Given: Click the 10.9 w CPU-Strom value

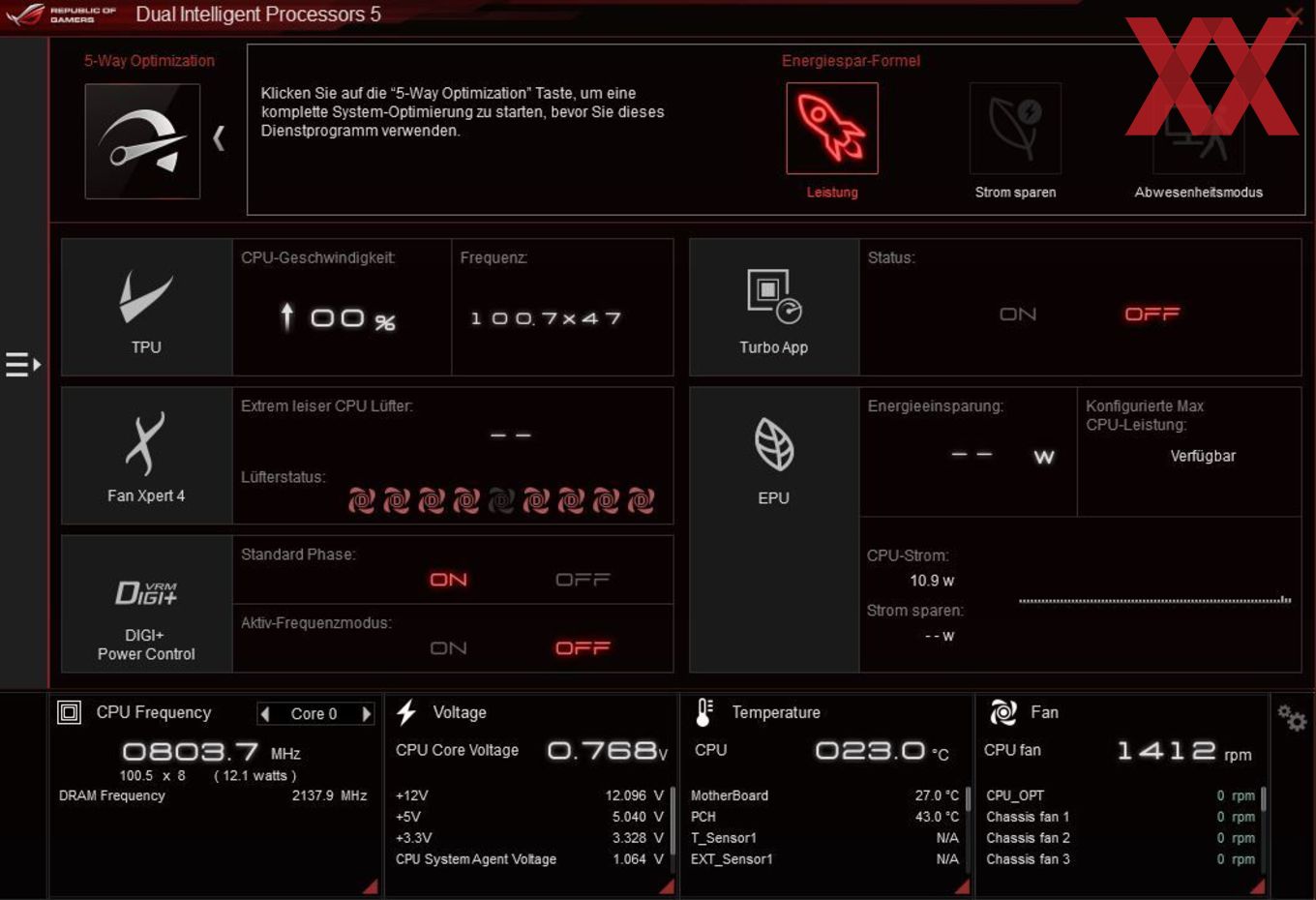Looking at the screenshot, I should [x=932, y=581].
